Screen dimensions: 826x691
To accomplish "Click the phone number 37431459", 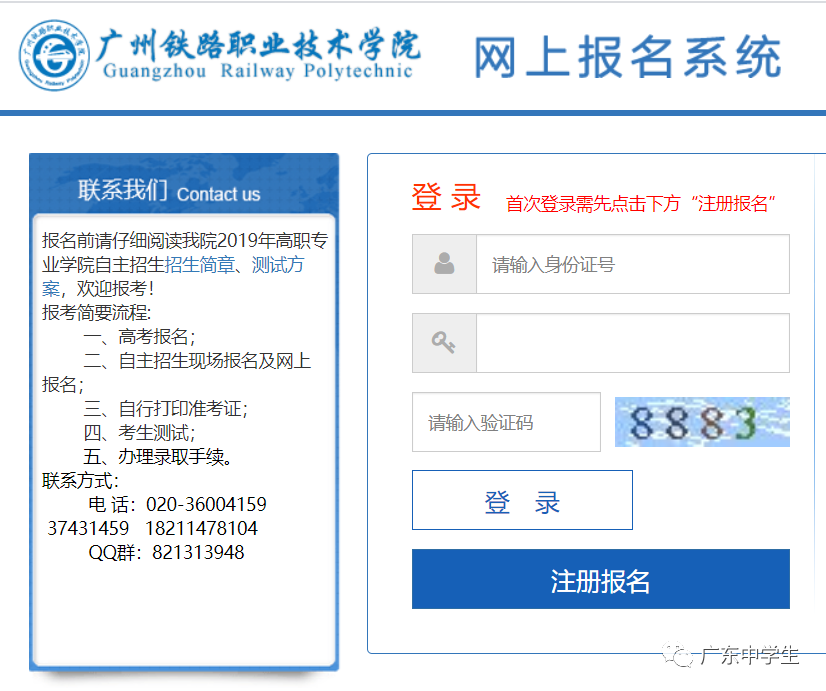I will click(x=88, y=528).
